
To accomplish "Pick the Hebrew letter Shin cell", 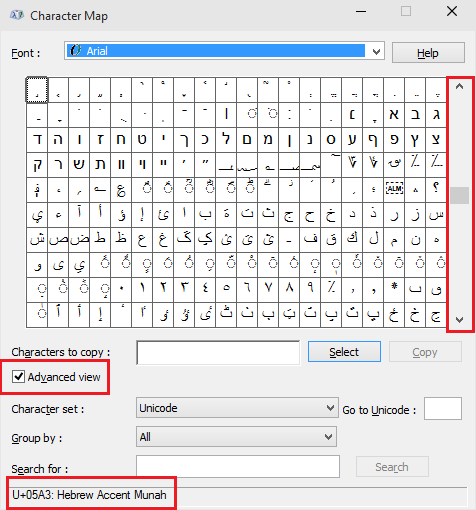I will [x=79, y=165].
